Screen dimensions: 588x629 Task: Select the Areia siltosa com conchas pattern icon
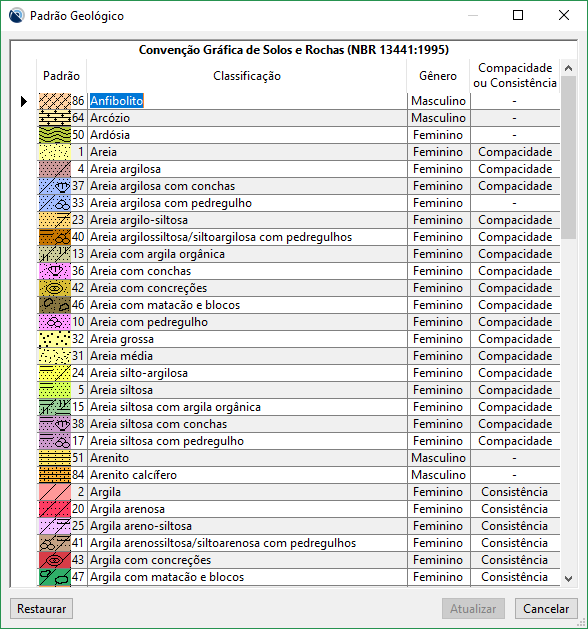[55, 424]
